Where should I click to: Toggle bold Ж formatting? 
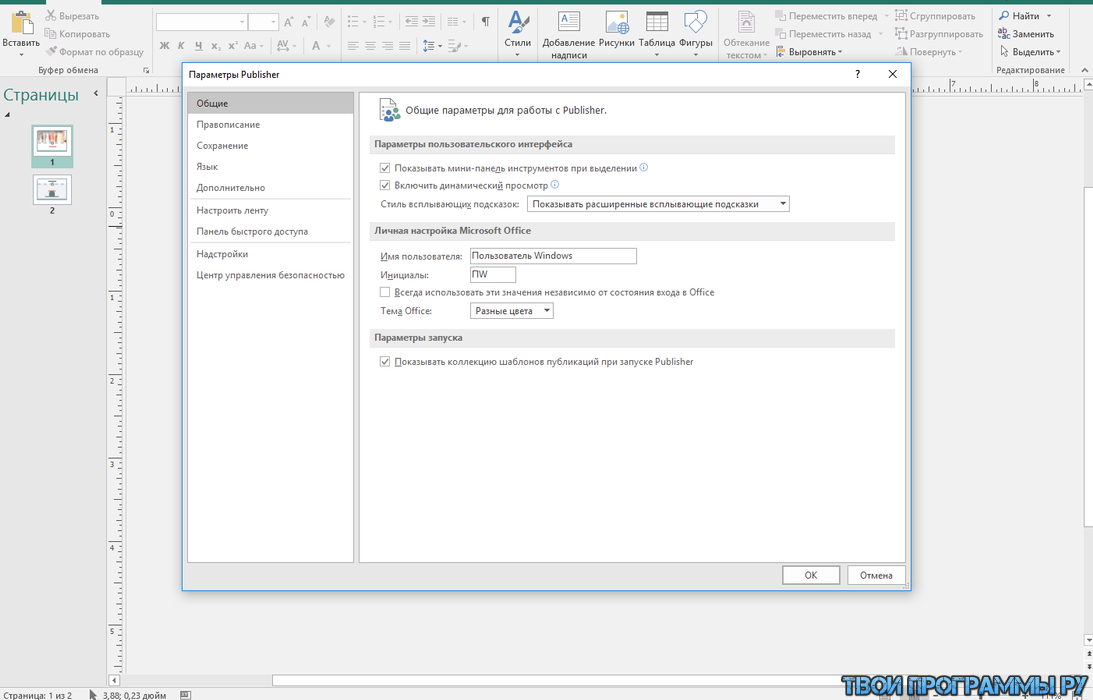165,45
